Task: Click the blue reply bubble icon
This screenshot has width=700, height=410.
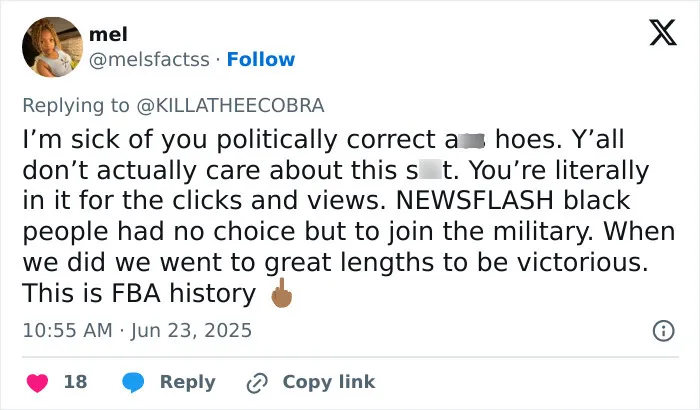Action: [133, 382]
